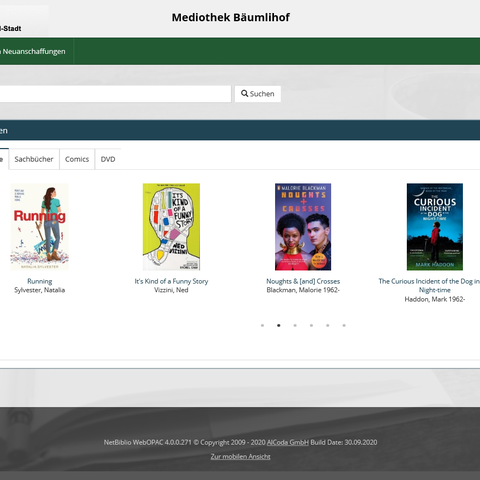Screen dimensions: 480x480
Task: Click Zur mobilen Ansicht link
Action: pos(240,457)
